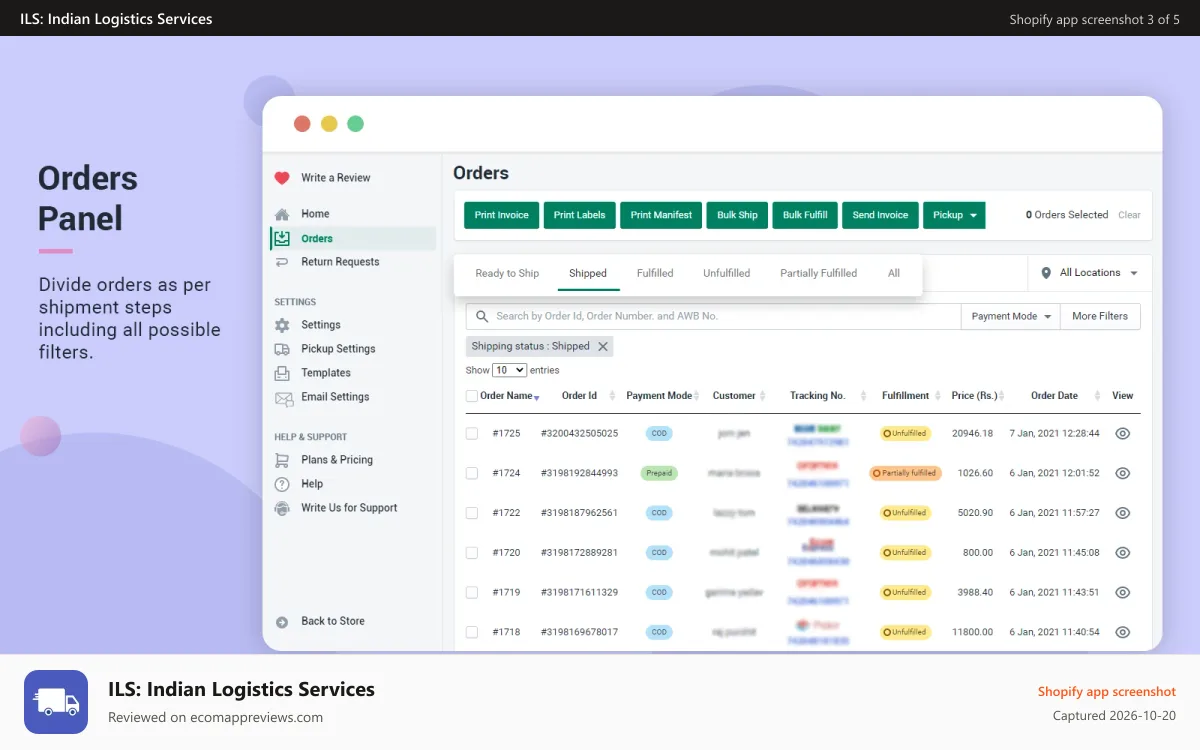View order #1719 via eye icon
Image resolution: width=1200 pixels, height=750 pixels.
click(x=1123, y=592)
